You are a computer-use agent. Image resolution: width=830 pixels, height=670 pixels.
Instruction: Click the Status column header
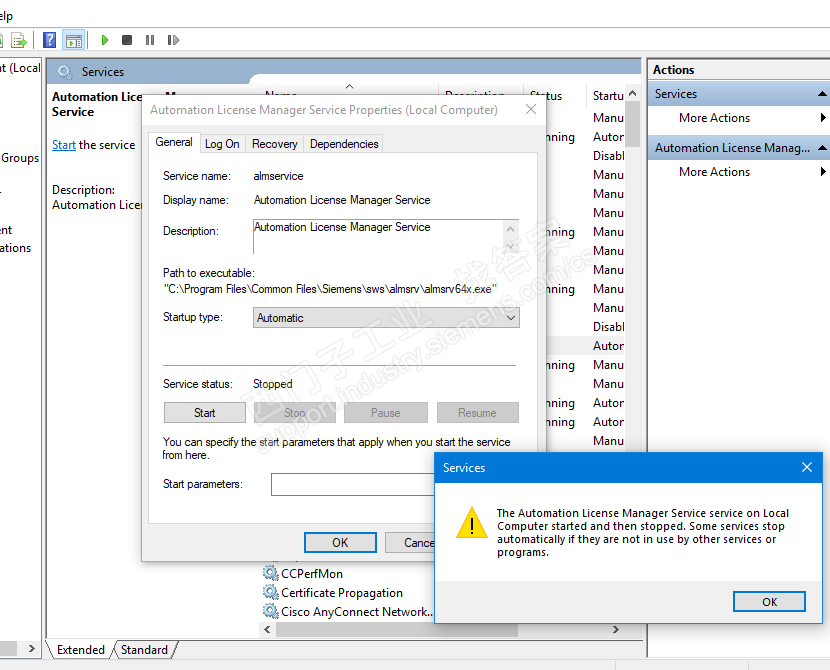click(553, 96)
